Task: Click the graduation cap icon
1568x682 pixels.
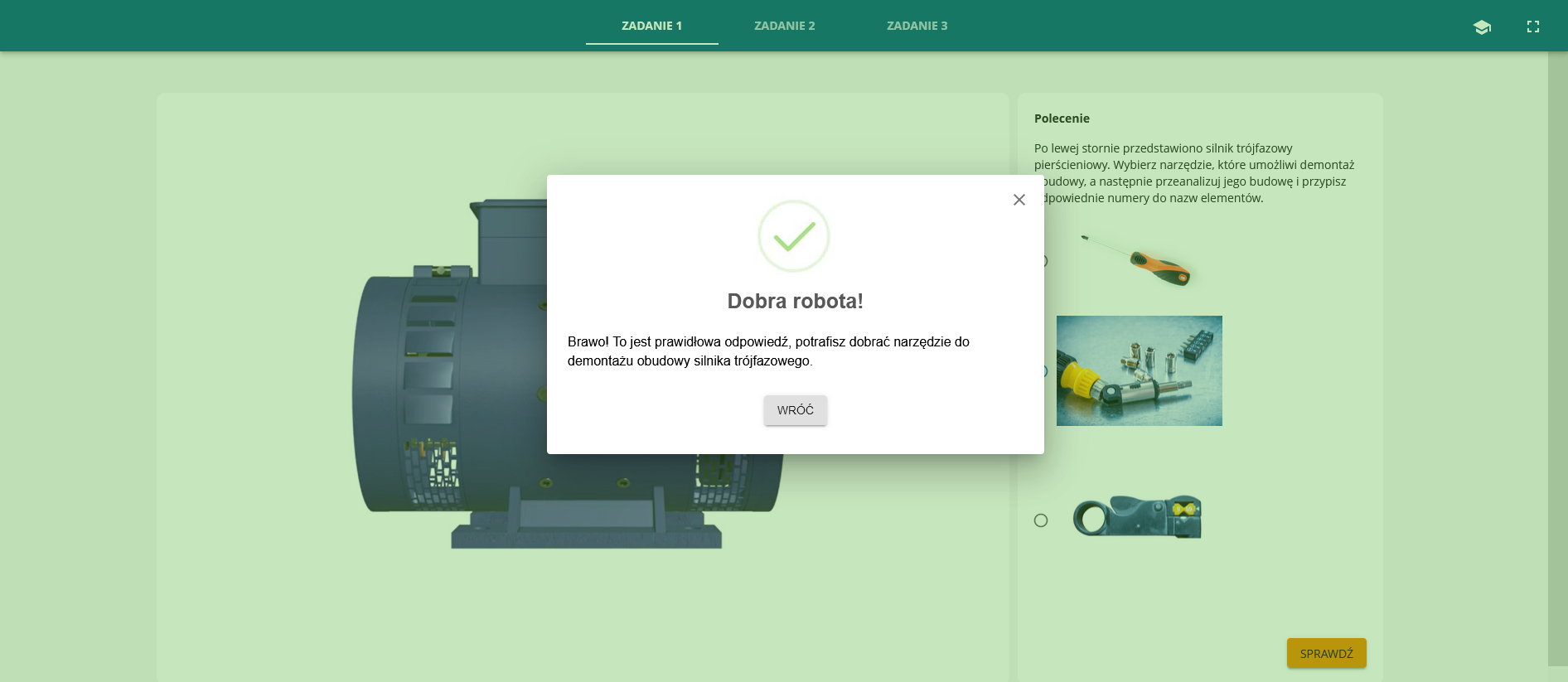Action: point(1482,27)
